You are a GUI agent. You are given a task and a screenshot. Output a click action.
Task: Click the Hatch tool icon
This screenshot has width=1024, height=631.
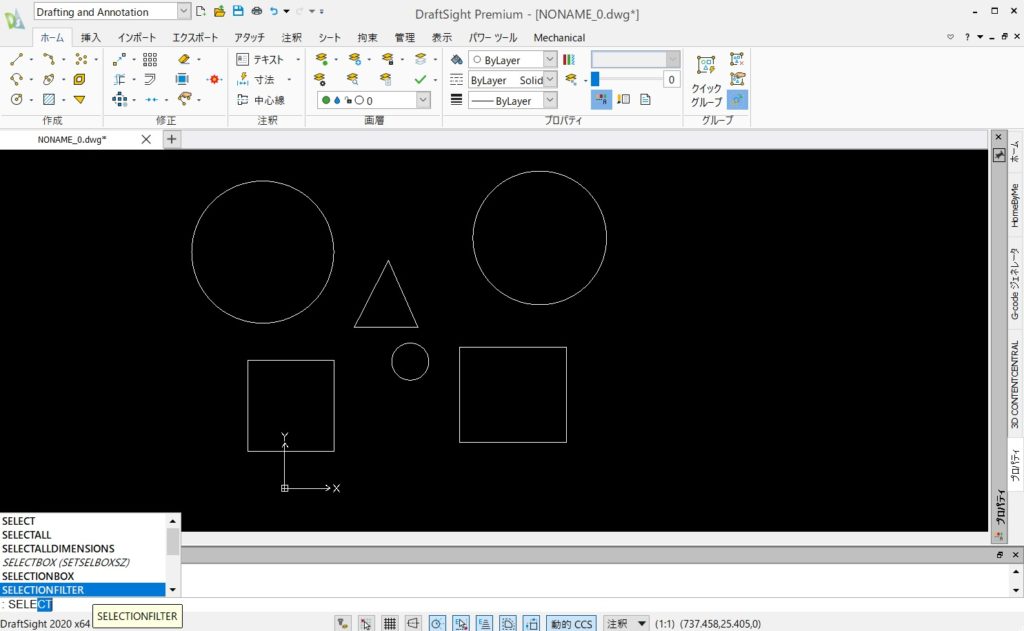pyautogui.click(x=49, y=99)
